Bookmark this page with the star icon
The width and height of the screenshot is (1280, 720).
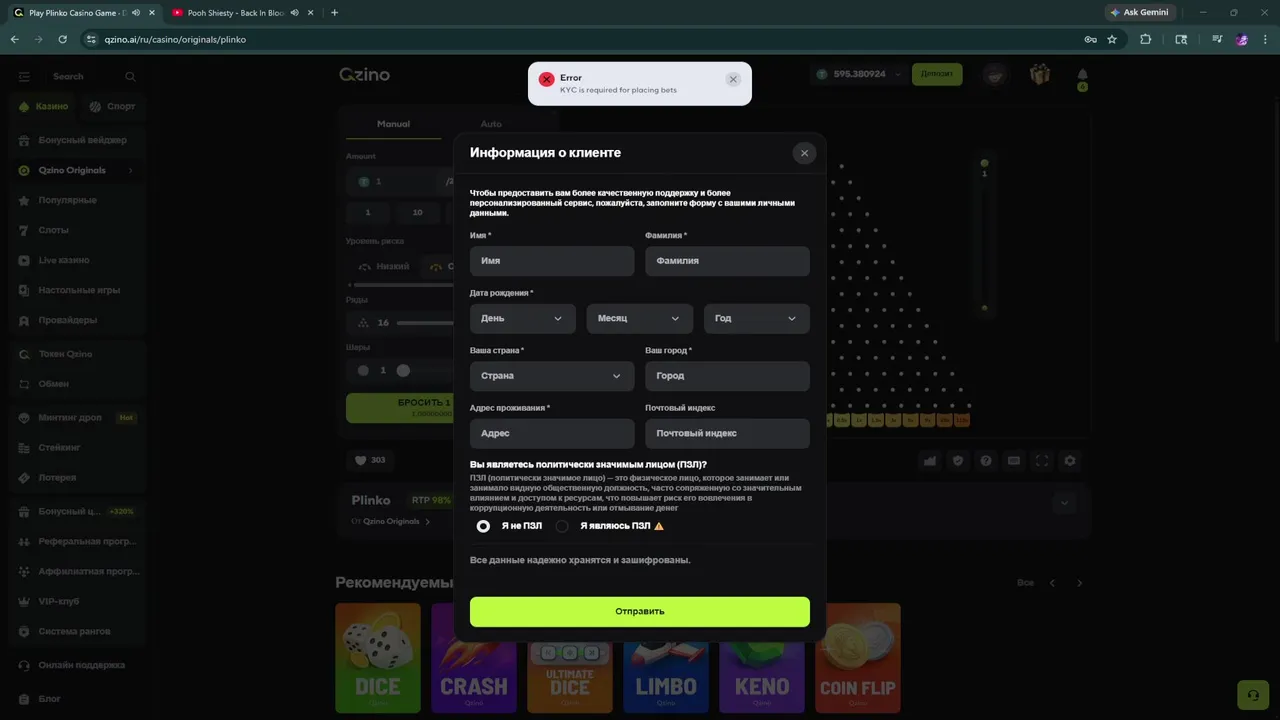point(1112,39)
